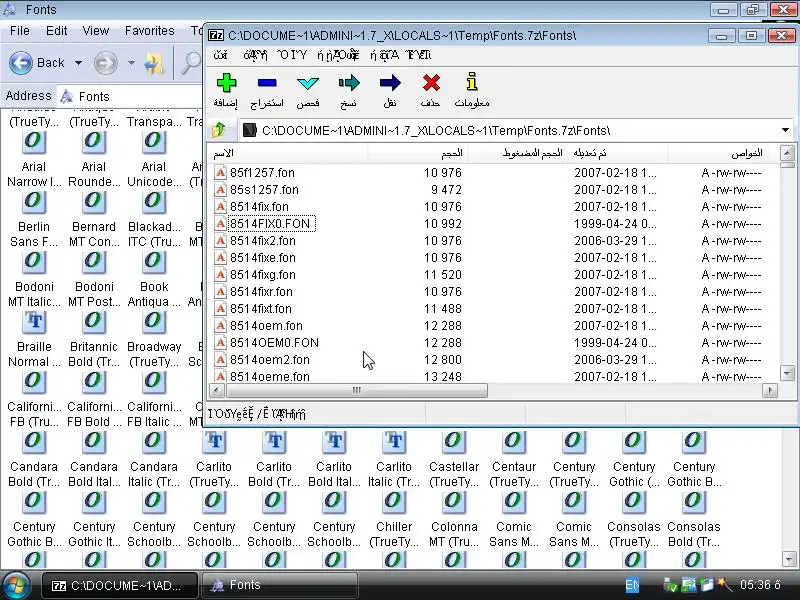Open the Edit menu in Fonts window
This screenshot has width=800, height=600.
tap(56, 31)
